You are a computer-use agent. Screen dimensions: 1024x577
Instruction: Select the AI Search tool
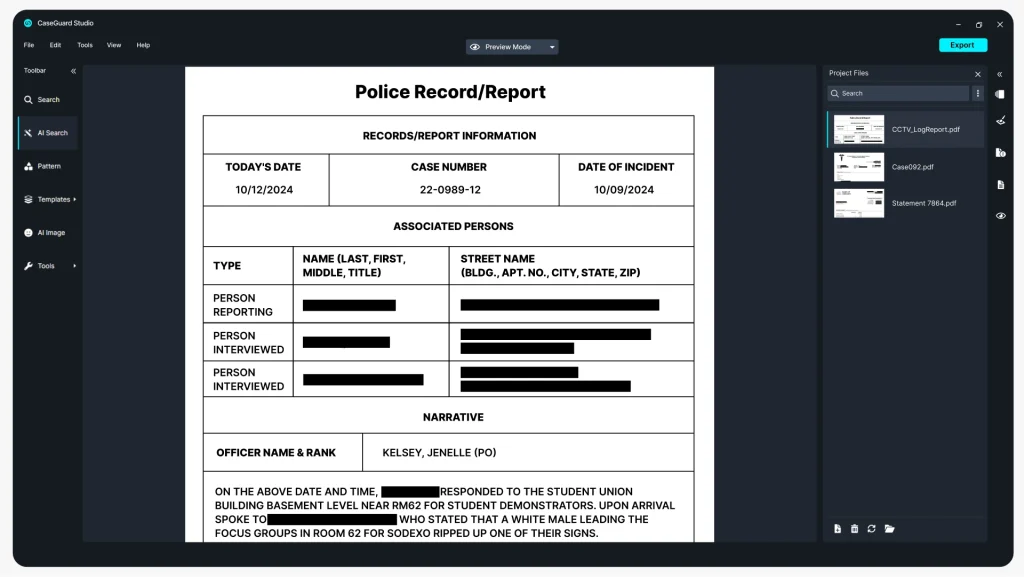pos(47,132)
